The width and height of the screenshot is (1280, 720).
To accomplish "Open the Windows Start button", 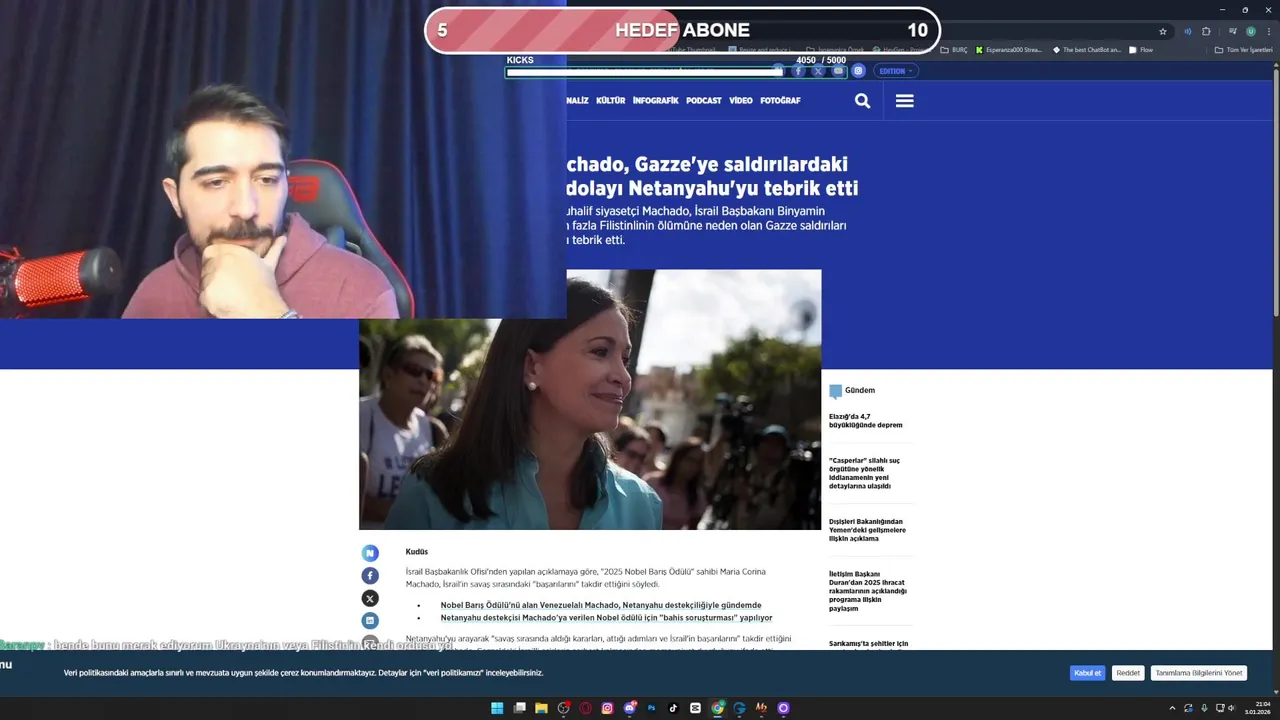I will [x=497, y=708].
